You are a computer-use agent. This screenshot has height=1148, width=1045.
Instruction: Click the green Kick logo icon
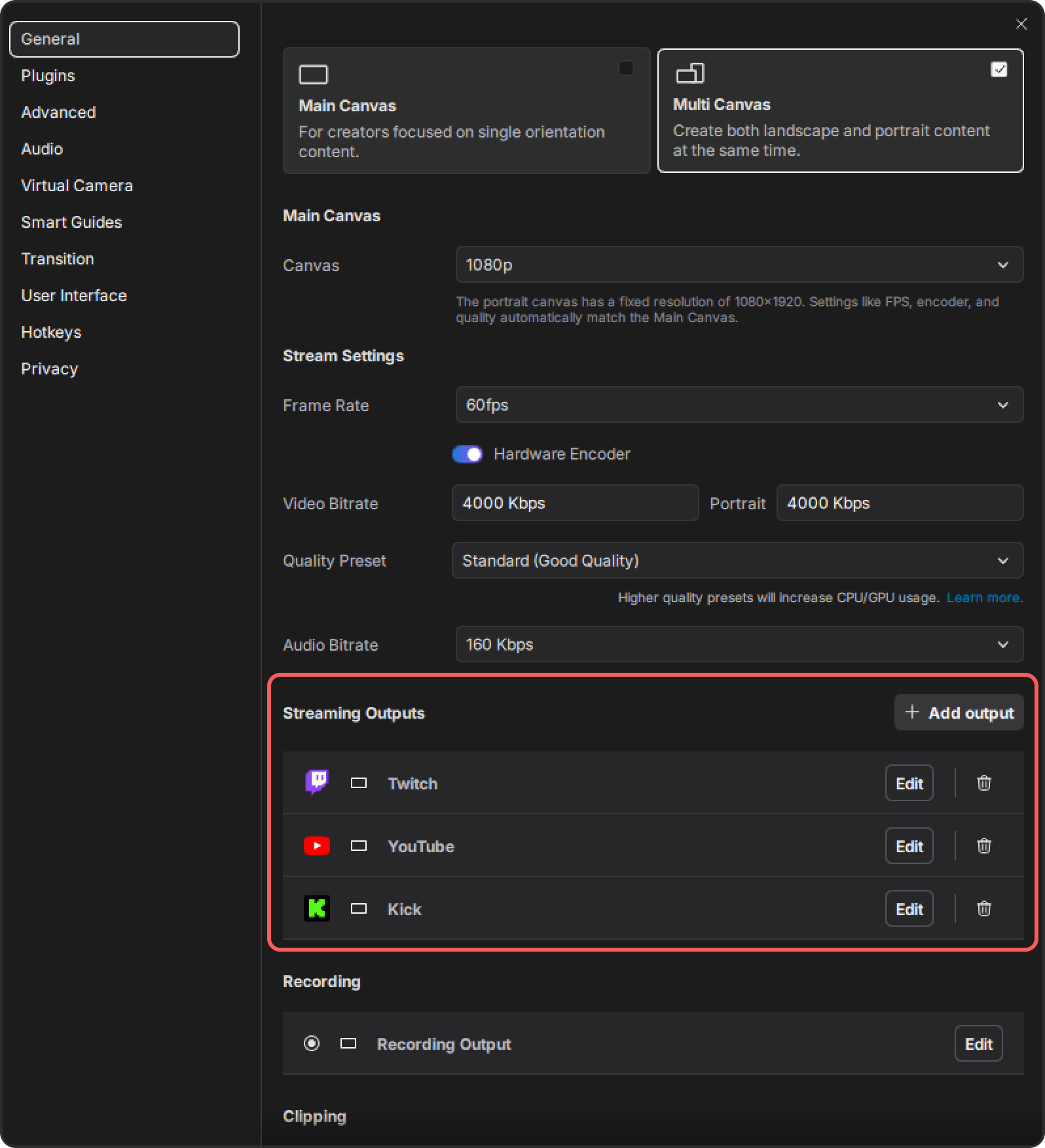click(x=317, y=908)
